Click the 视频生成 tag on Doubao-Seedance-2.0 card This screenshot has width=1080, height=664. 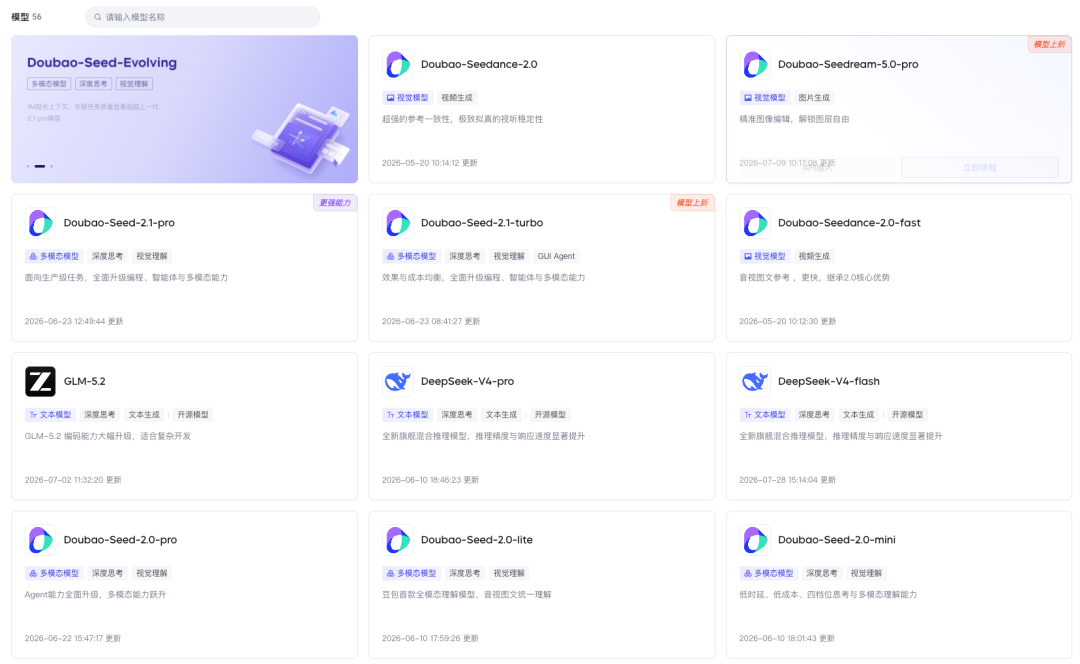tap(457, 98)
